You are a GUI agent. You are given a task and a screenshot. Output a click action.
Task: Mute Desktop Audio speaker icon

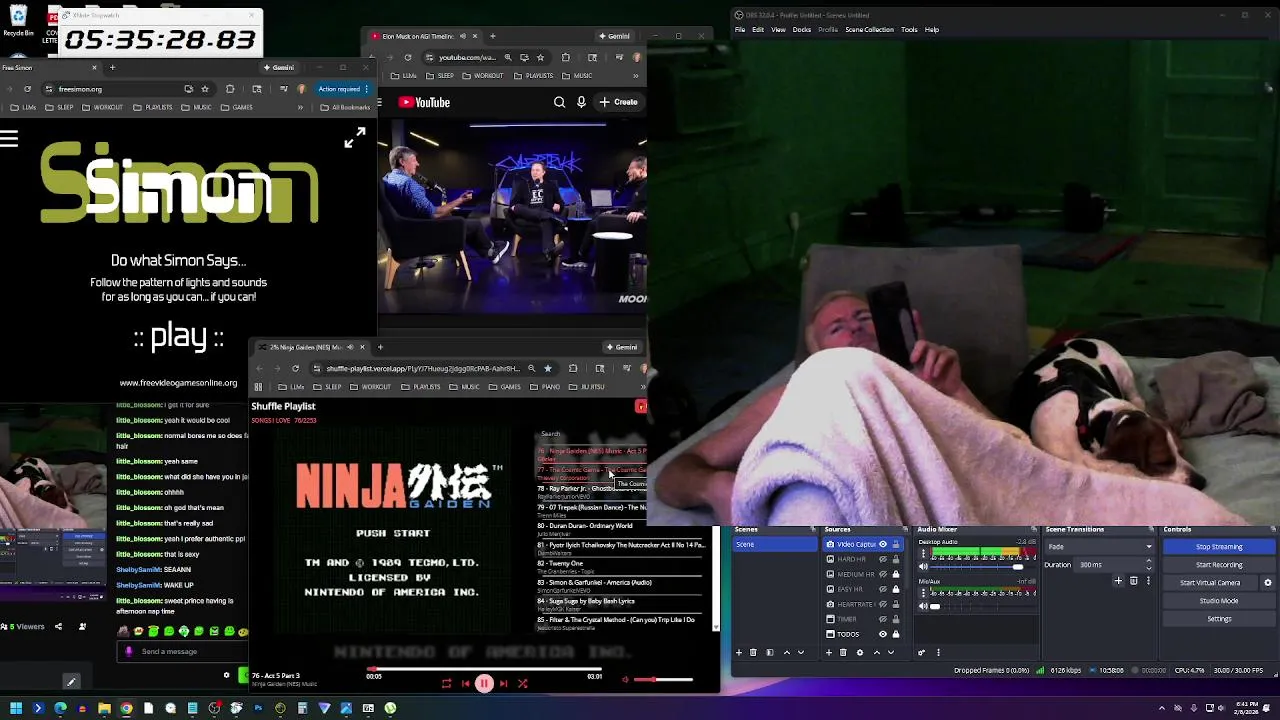click(923, 567)
